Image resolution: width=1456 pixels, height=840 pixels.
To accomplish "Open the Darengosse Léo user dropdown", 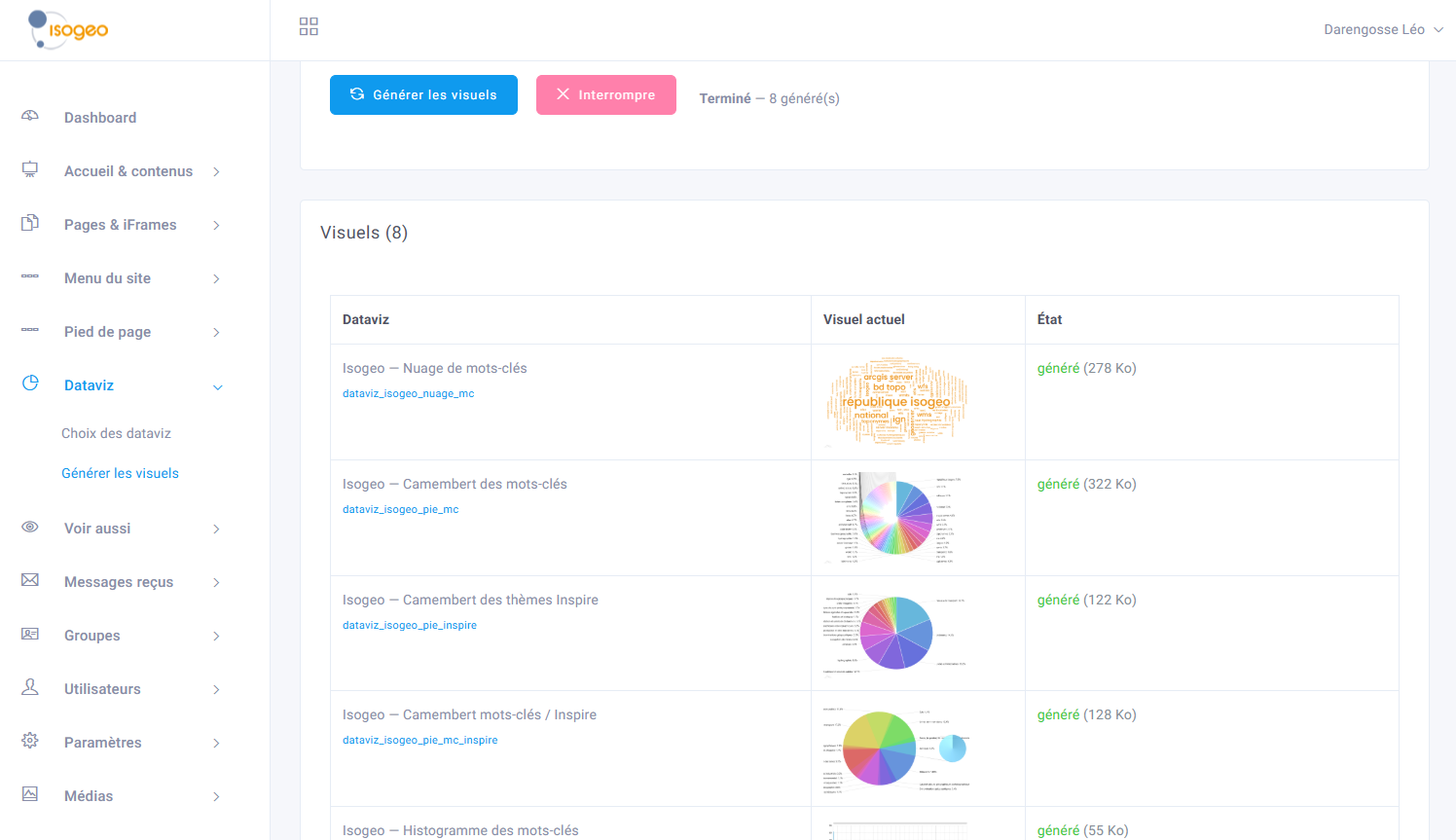I will point(1383,30).
